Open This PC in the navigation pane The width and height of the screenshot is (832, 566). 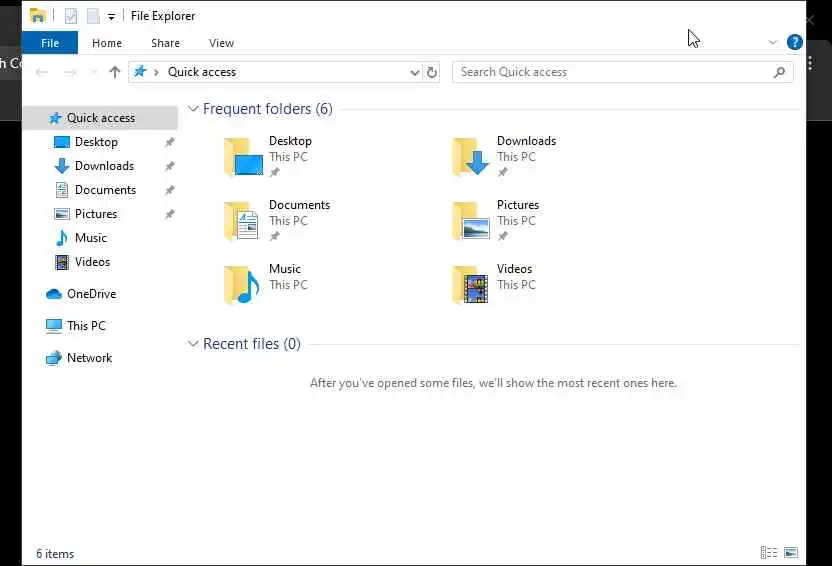[x=86, y=326]
